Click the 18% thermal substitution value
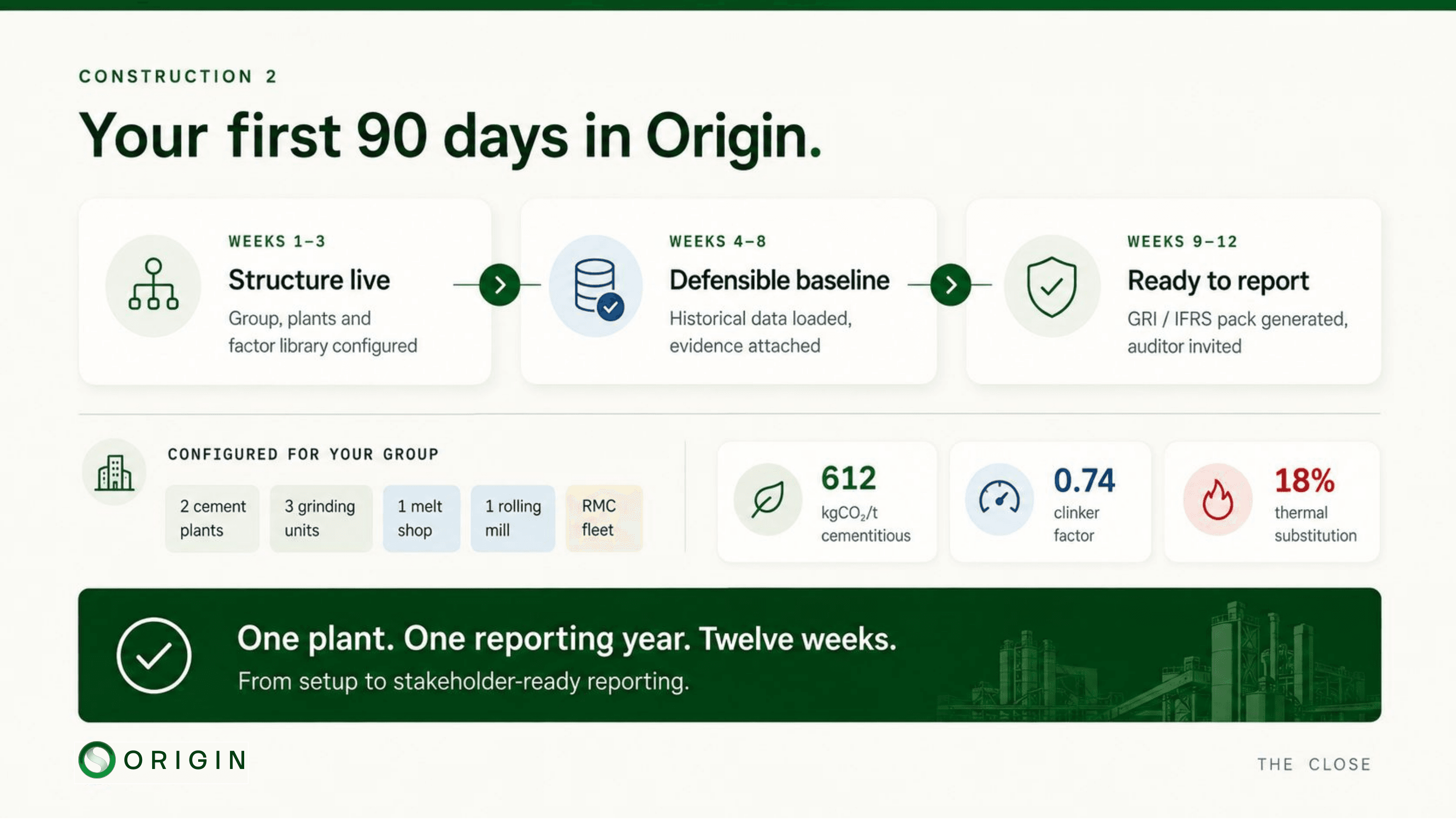Image resolution: width=1456 pixels, height=819 pixels. point(1304,480)
